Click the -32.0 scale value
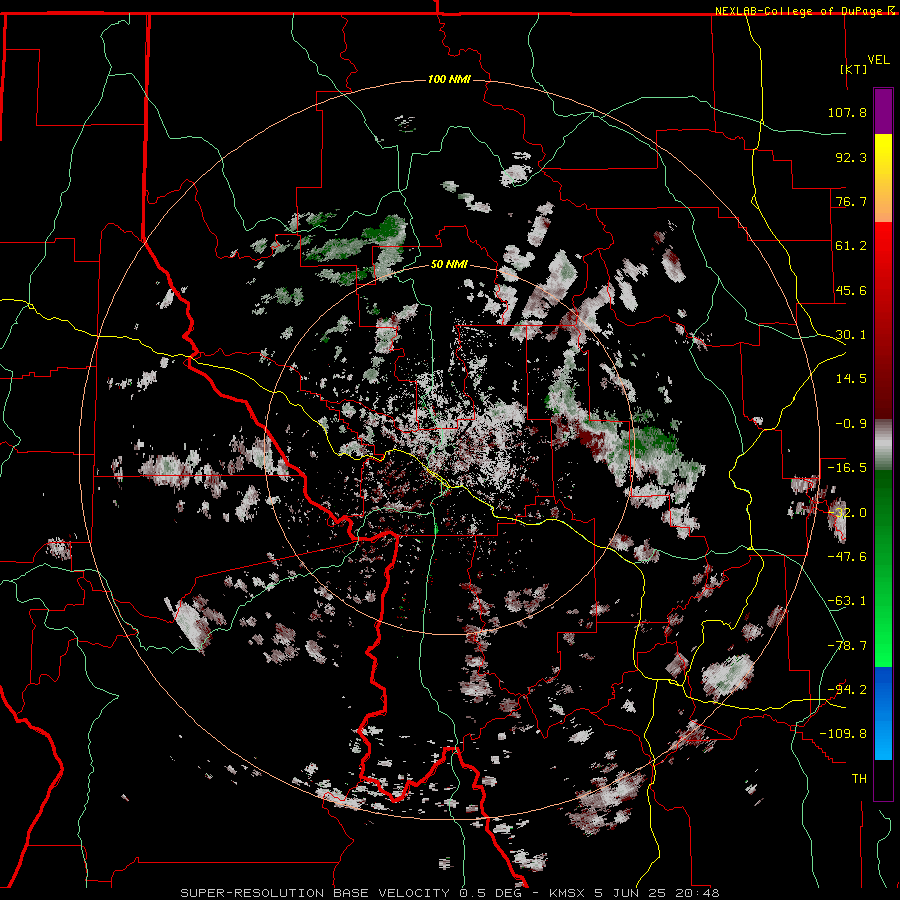The image size is (900, 900). point(847,513)
